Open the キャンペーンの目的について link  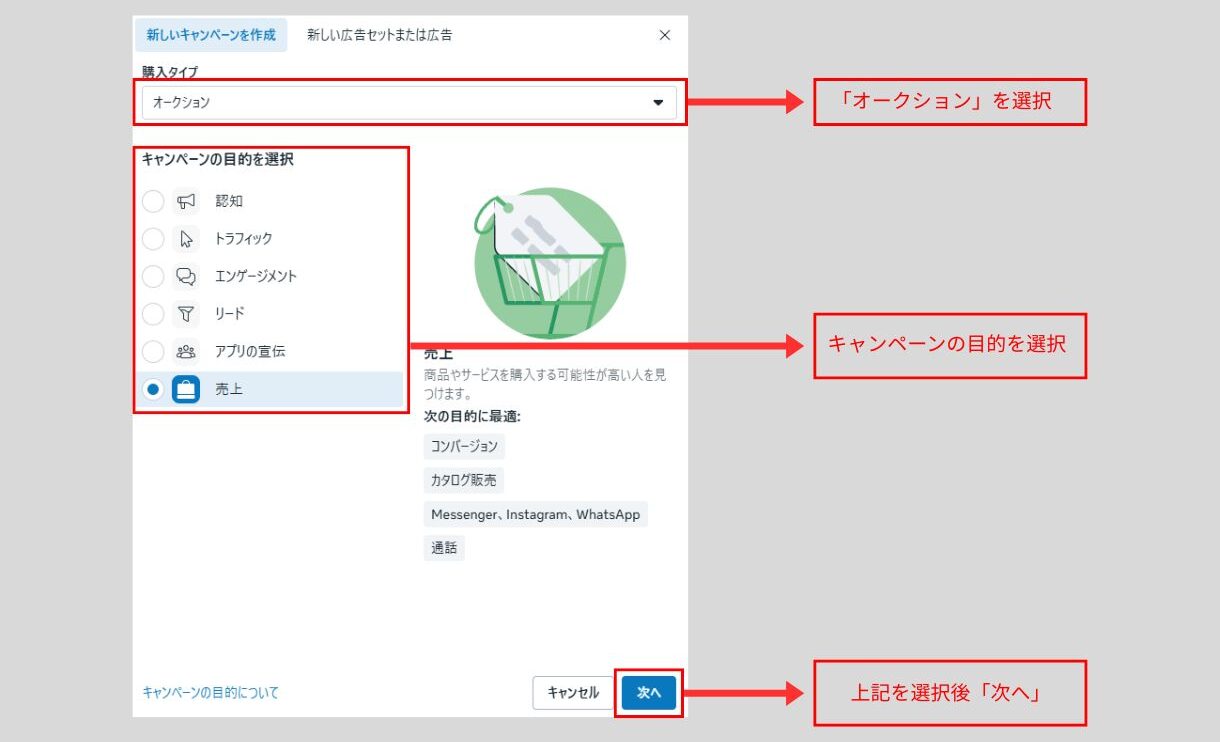[211, 692]
